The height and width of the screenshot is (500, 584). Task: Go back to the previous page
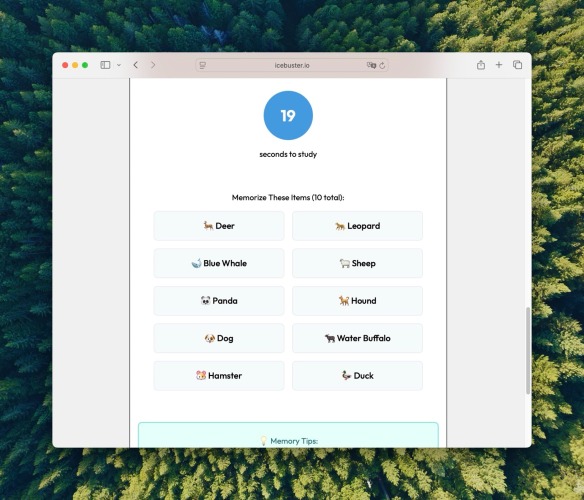(x=136, y=65)
